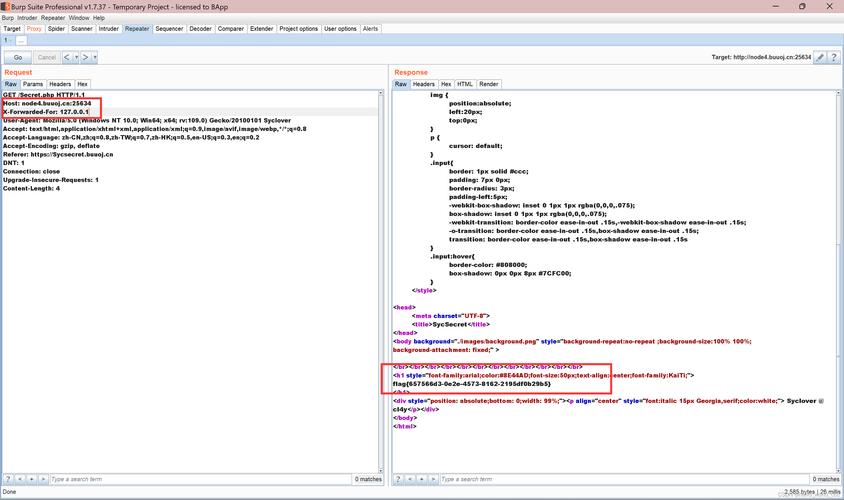Switch to the Spider tab
The image size is (844, 500).
click(56, 29)
